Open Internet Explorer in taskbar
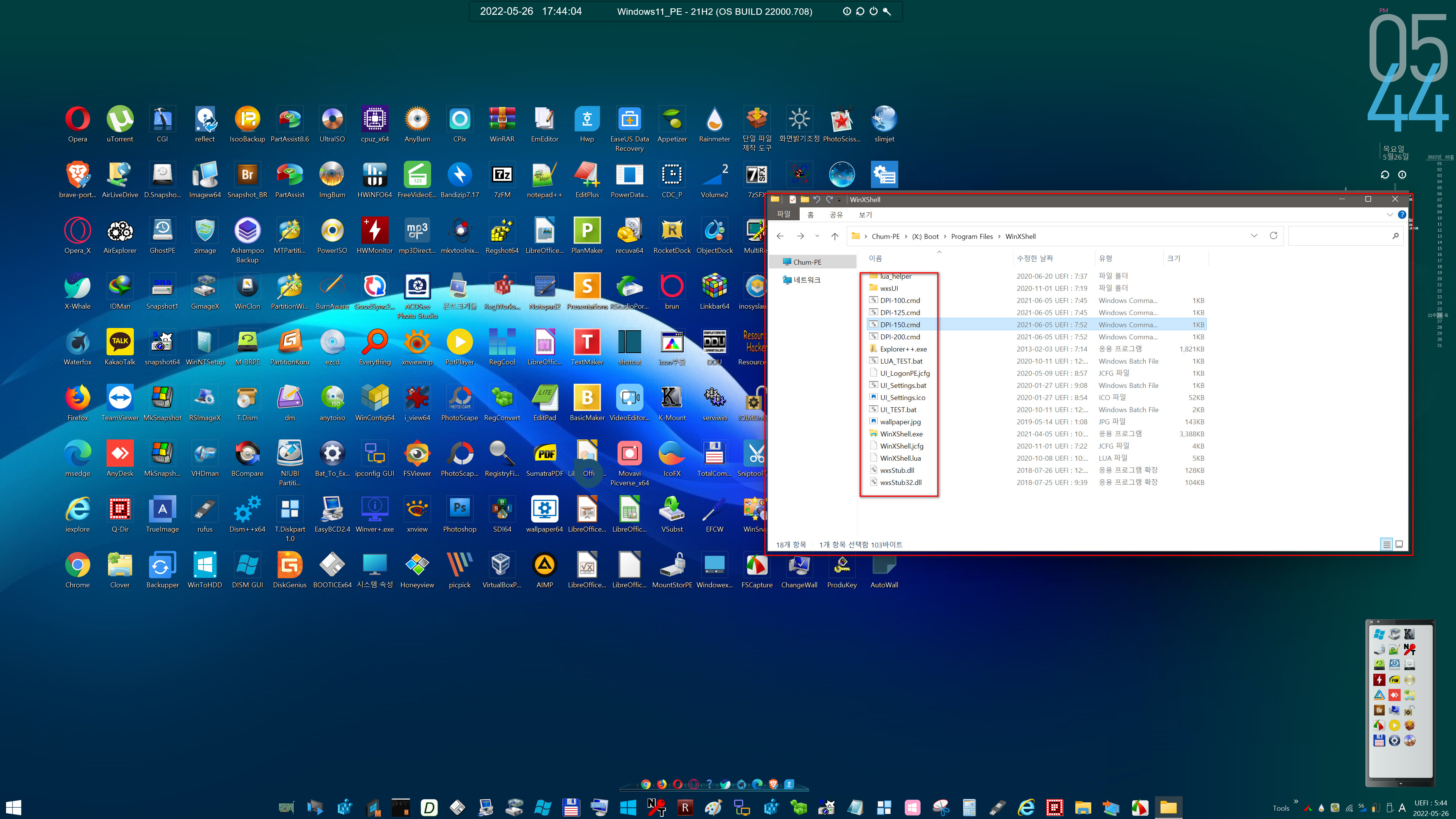 pyautogui.click(x=1026, y=808)
